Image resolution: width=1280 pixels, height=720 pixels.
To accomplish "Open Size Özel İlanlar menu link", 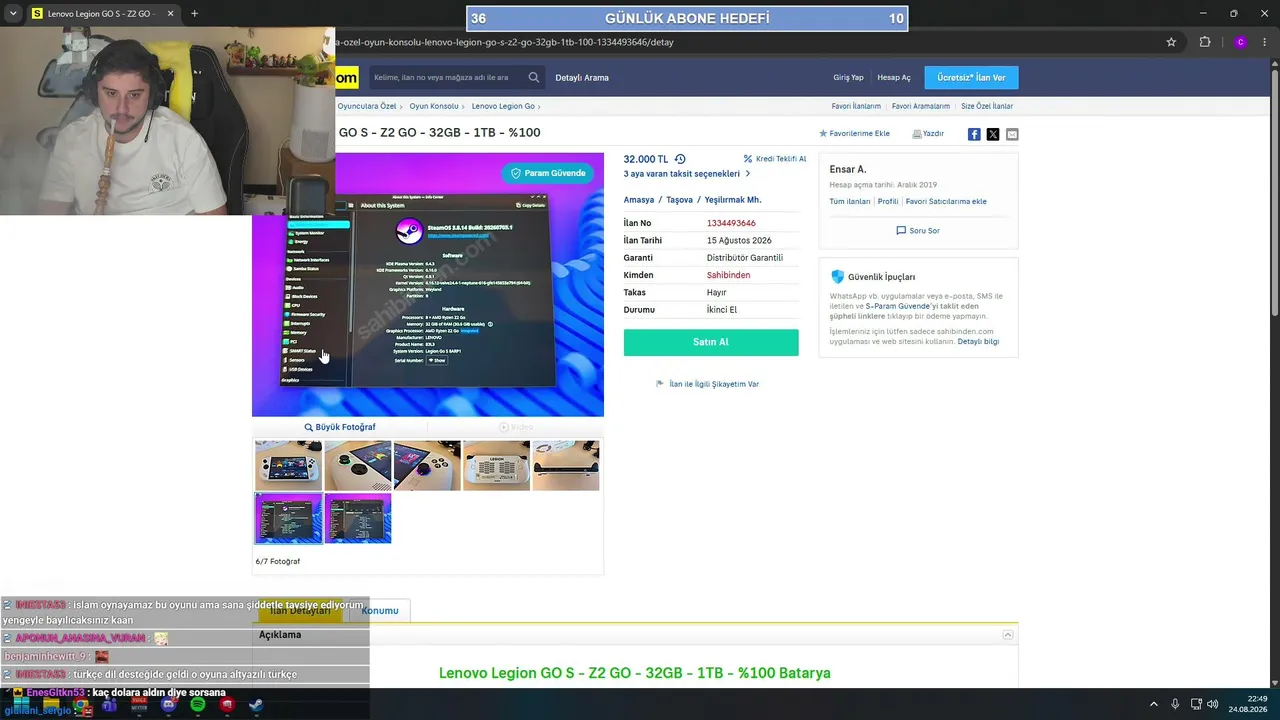I will click(987, 106).
